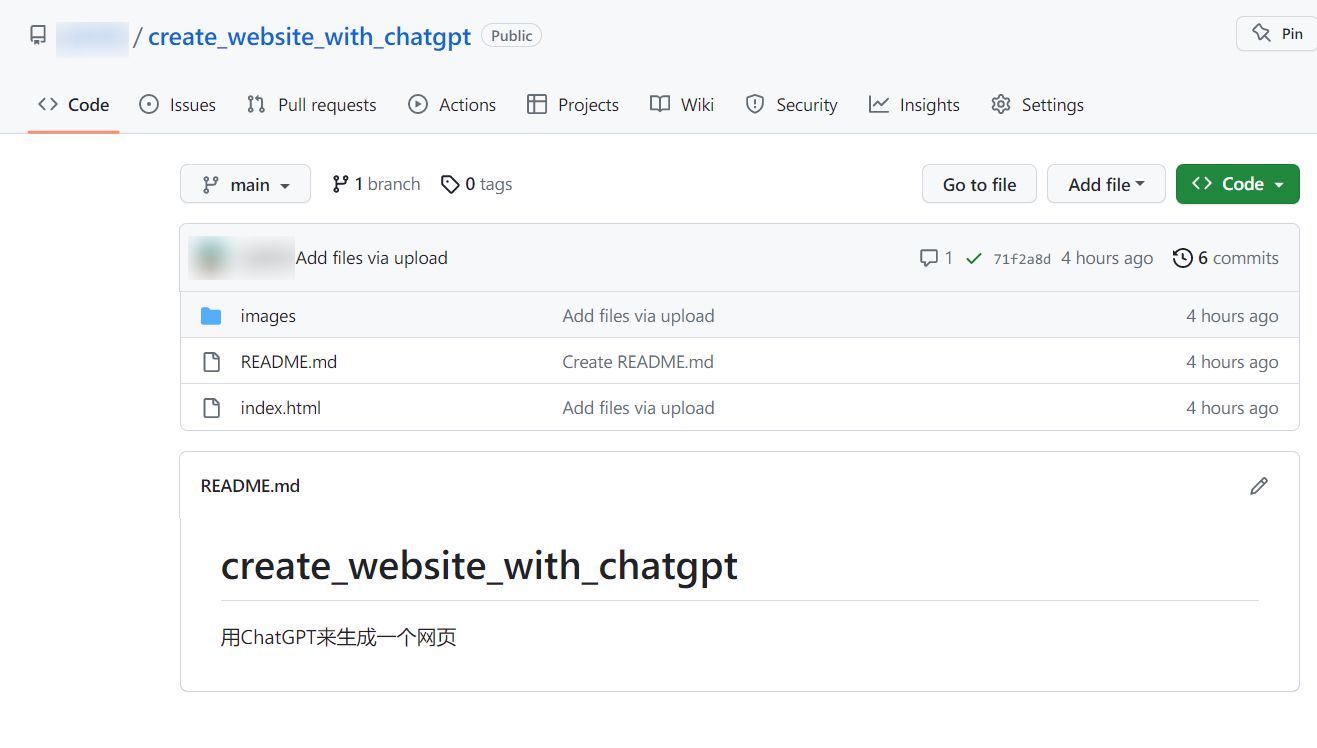Click the 4 hours ago timestamp for README.md
The image size is (1317, 748).
[x=1232, y=362]
